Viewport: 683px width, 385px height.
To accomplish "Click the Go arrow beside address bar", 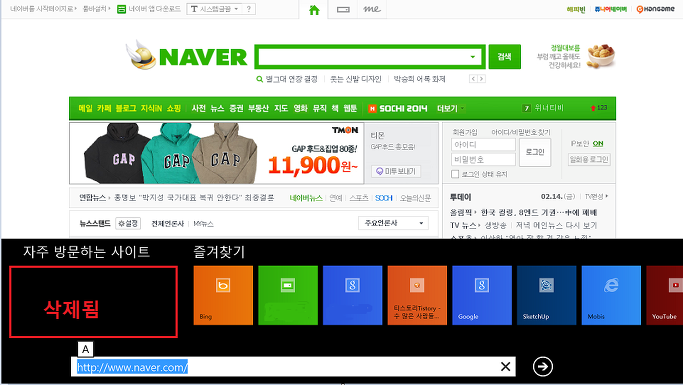I will 543,367.
